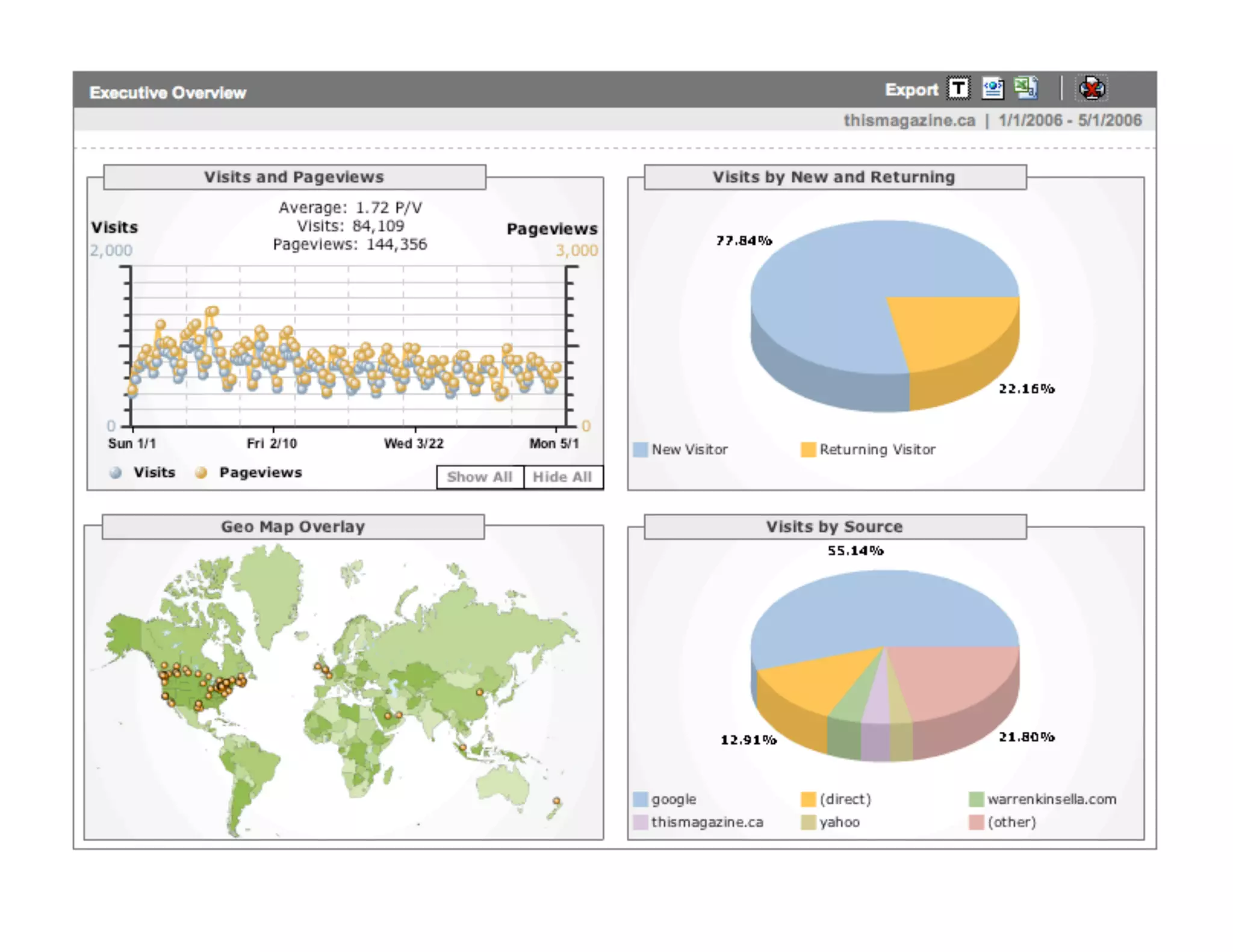This screenshot has height=952, width=1233.
Task: Click the printer-friendly view icon
Action: (1092, 88)
